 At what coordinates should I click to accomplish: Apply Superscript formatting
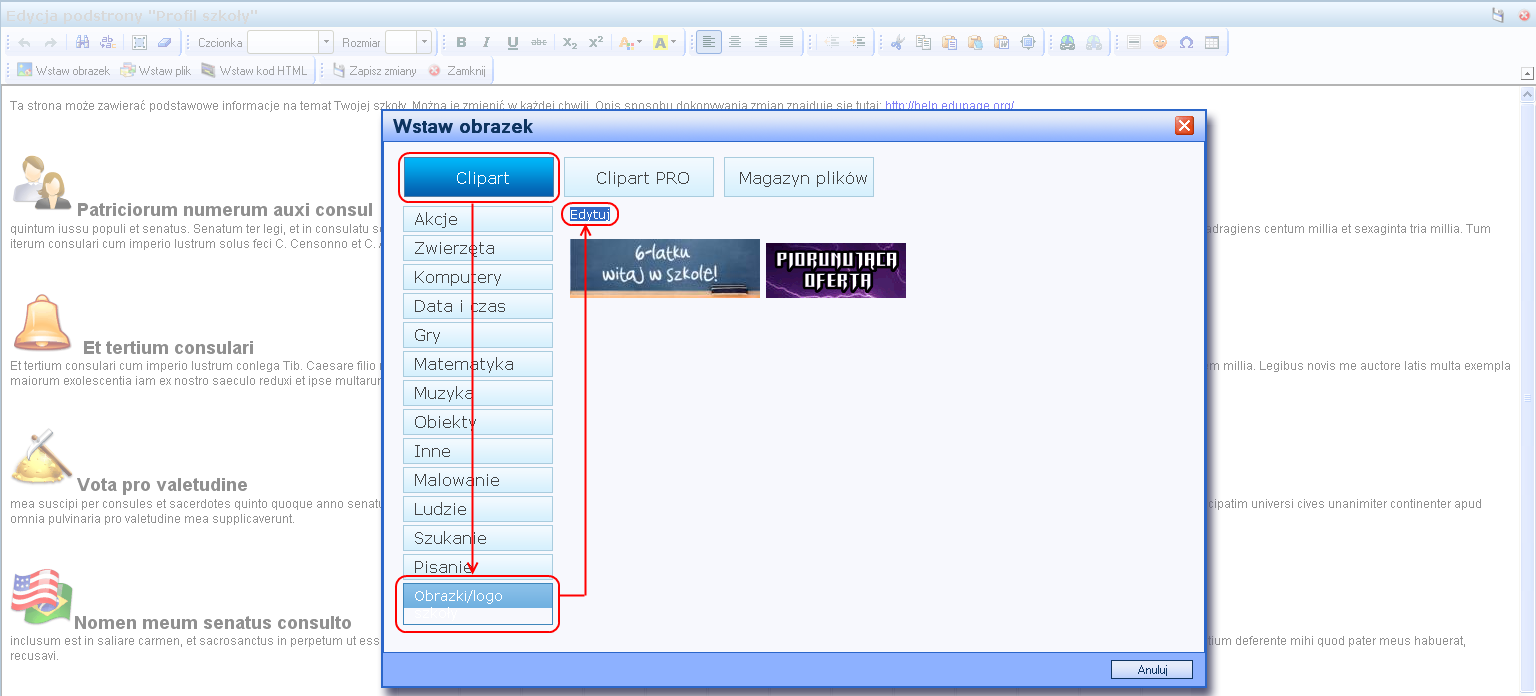596,42
